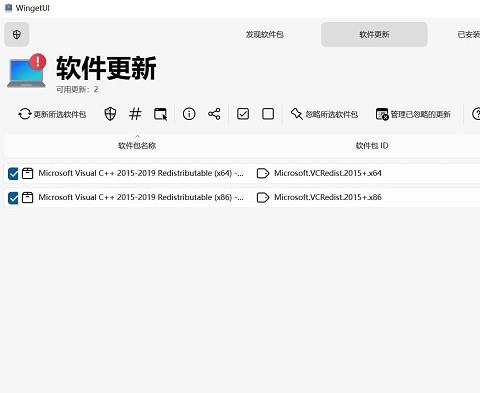This screenshot has width=480, height=393.
Task: Select Microsoft Visual C++ 2015-2019 Redistributable (x86) name
Action: [x=141, y=197]
